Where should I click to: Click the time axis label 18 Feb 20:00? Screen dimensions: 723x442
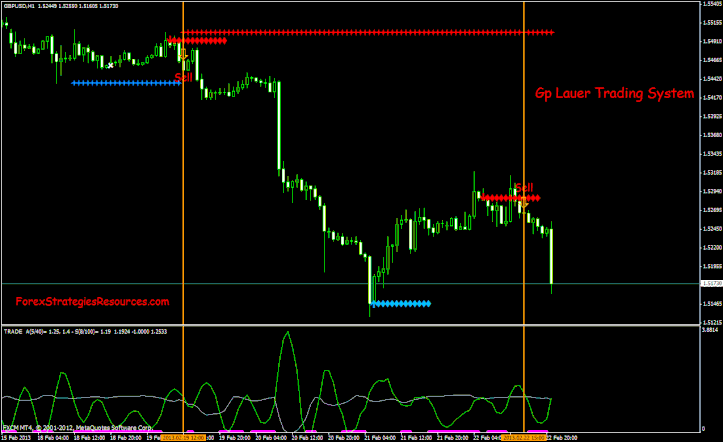(126, 437)
